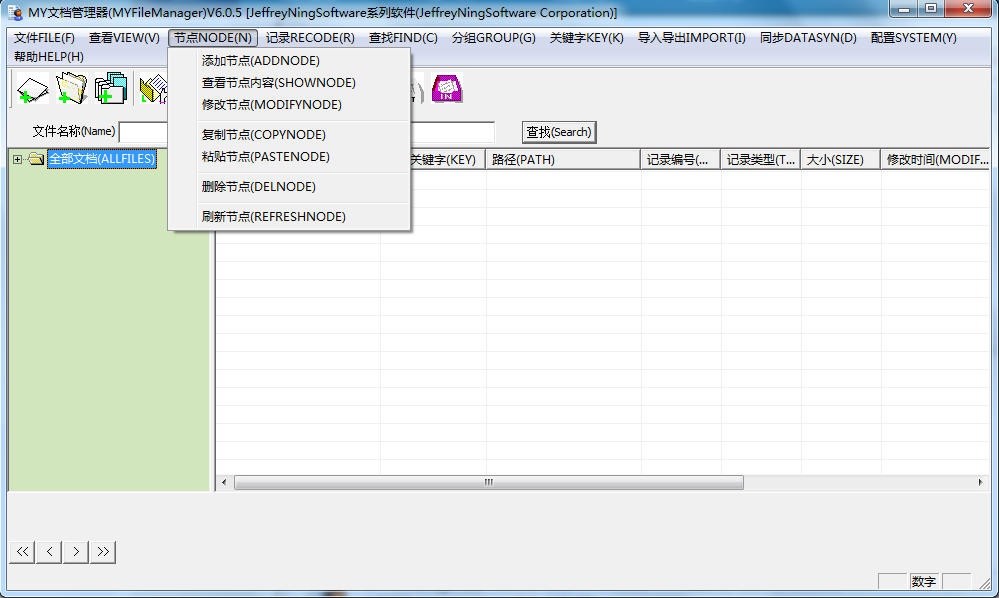Click the add folder toolbar icon

pos(71,89)
